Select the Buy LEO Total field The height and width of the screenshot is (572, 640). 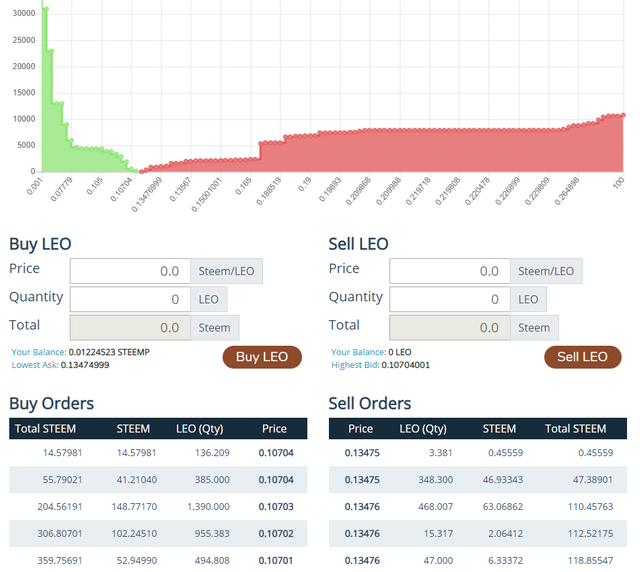pos(130,327)
